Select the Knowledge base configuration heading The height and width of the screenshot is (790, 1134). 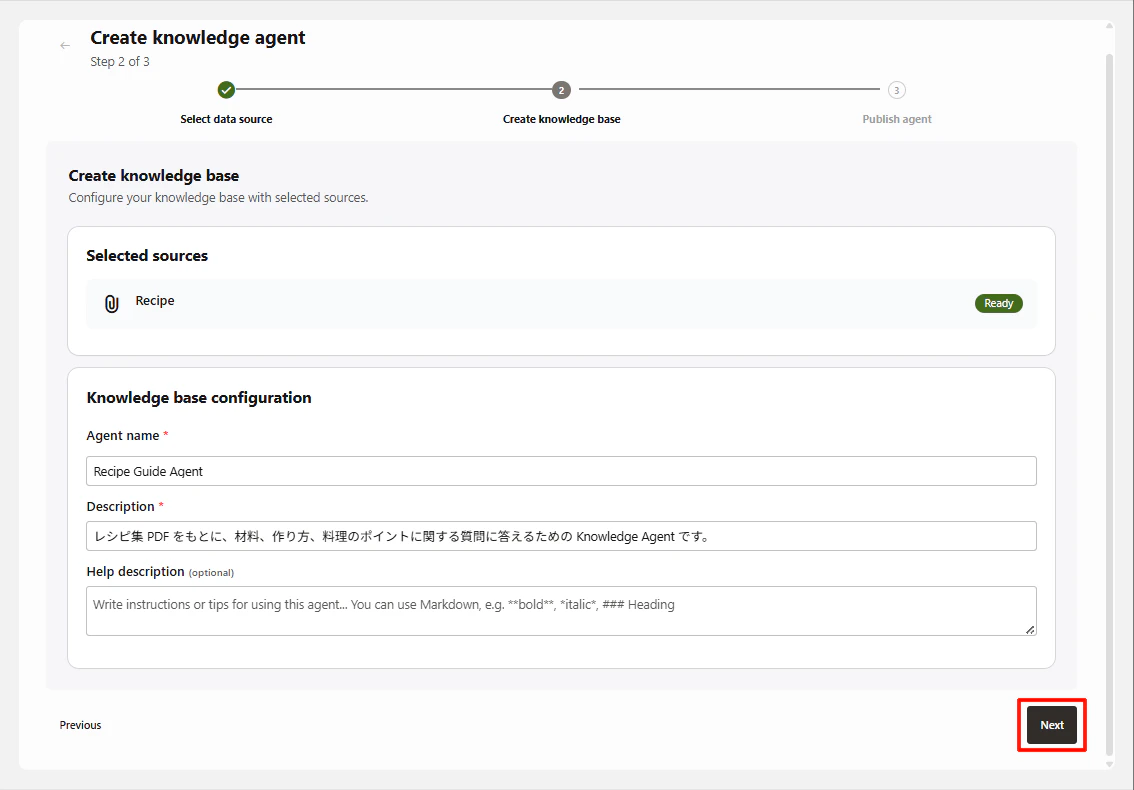coord(199,397)
